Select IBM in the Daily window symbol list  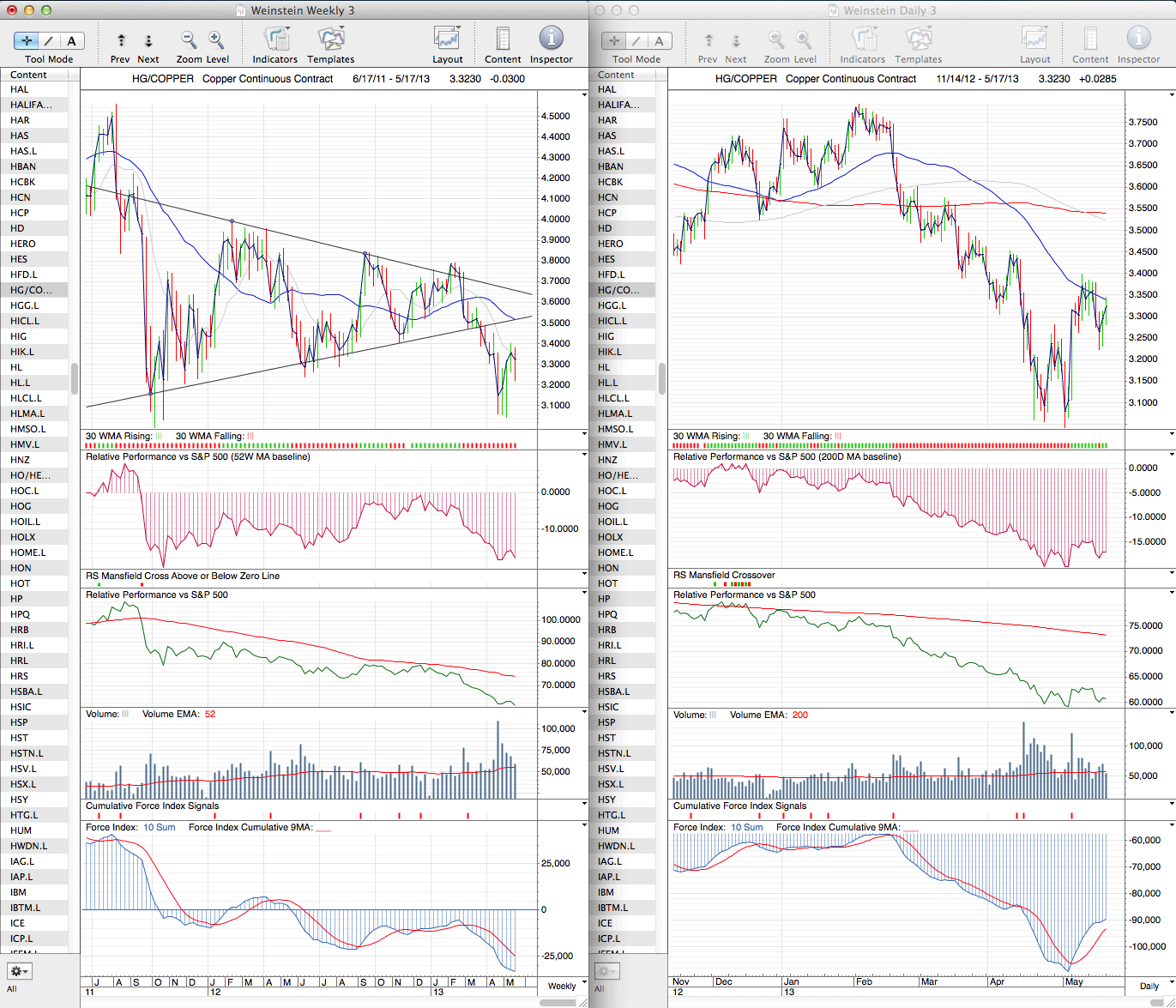click(606, 892)
